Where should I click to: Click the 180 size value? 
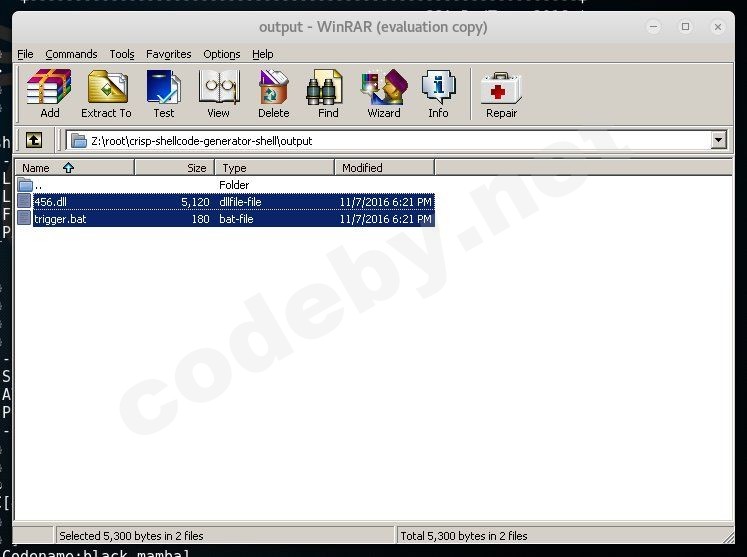point(201,219)
